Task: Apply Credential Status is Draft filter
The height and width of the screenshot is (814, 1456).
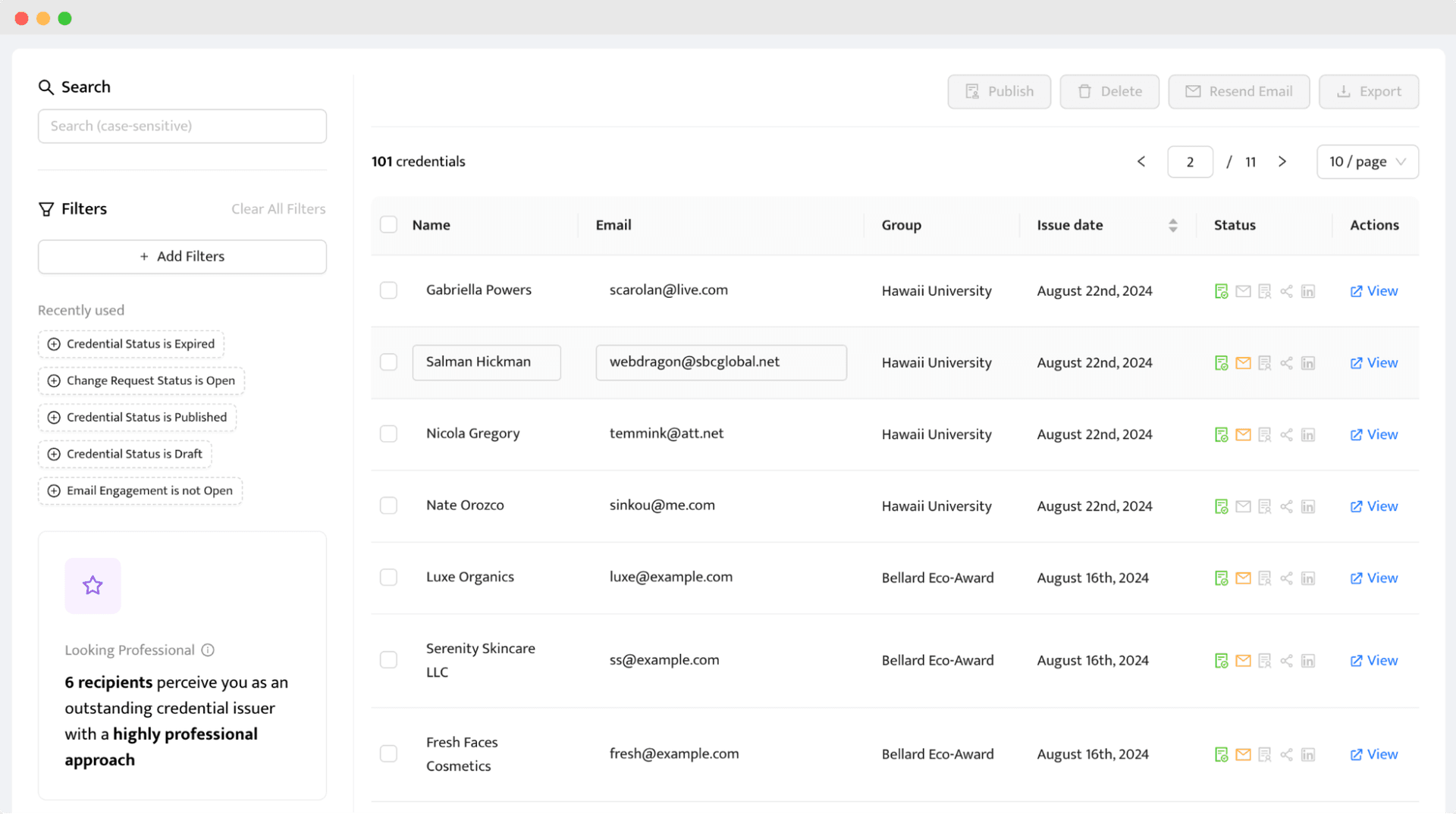Action: click(x=125, y=454)
